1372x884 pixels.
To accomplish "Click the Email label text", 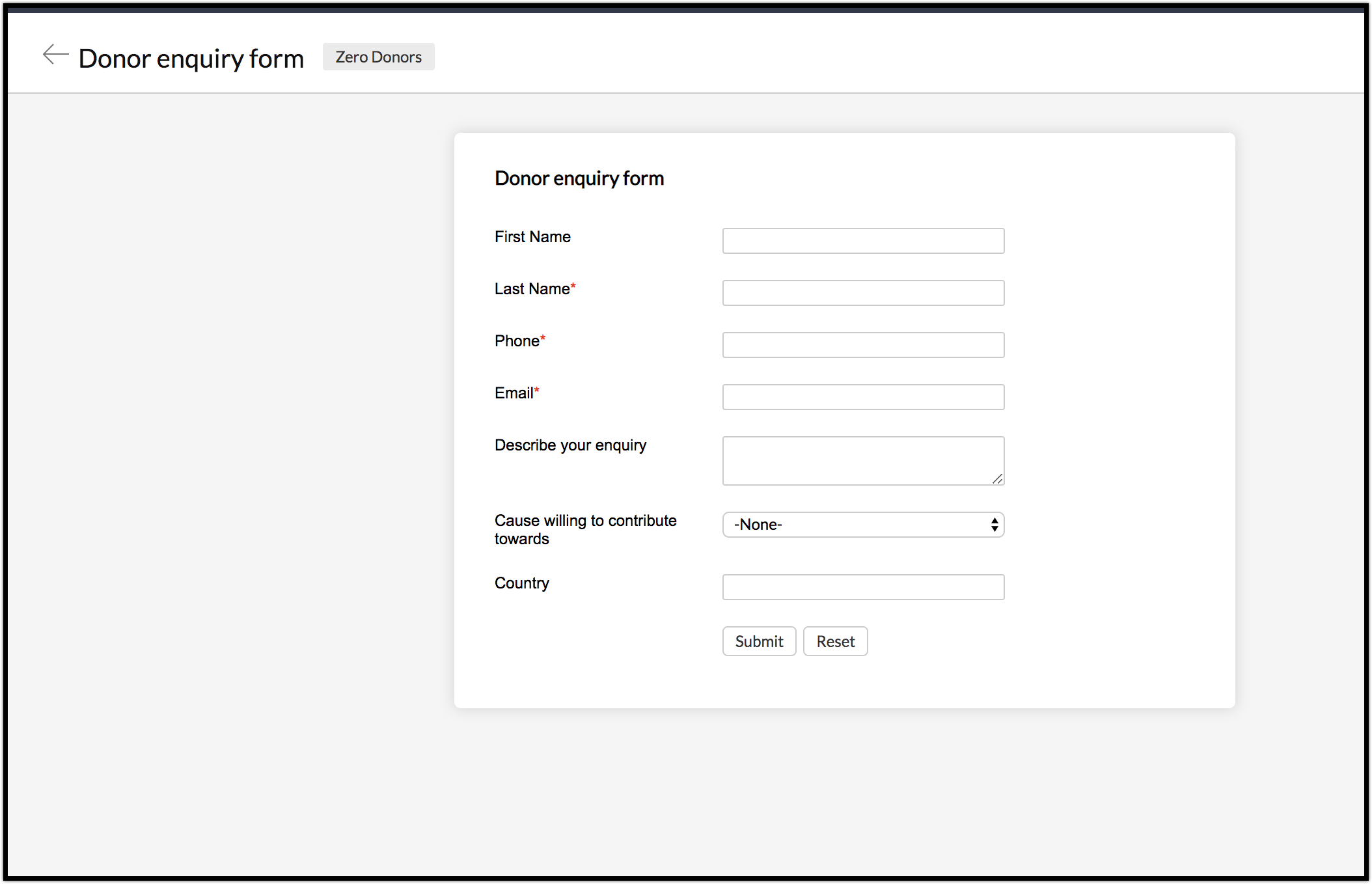I will (x=514, y=393).
